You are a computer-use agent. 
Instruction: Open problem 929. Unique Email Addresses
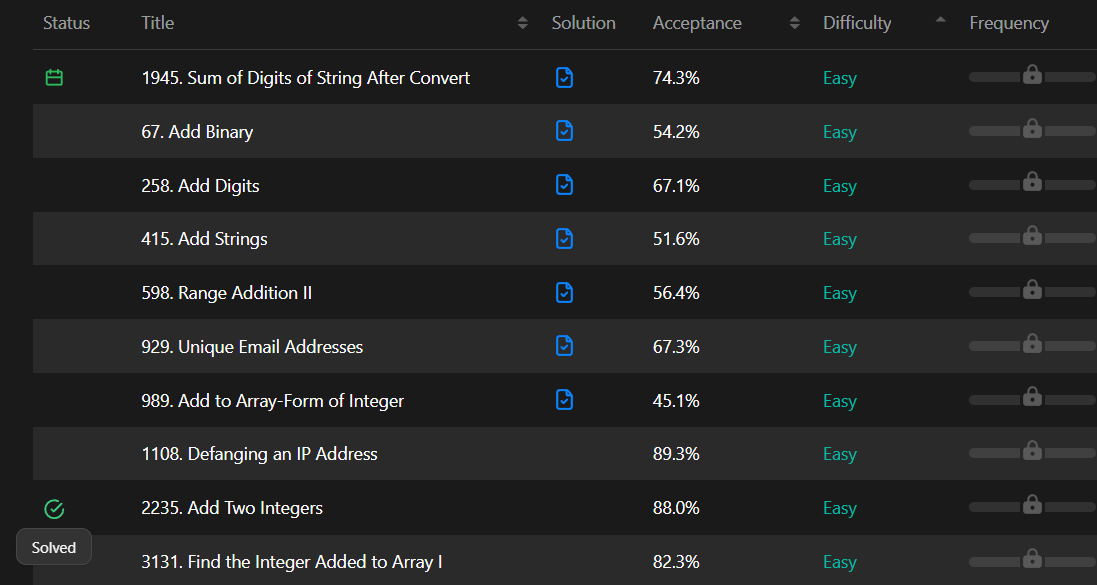252,346
